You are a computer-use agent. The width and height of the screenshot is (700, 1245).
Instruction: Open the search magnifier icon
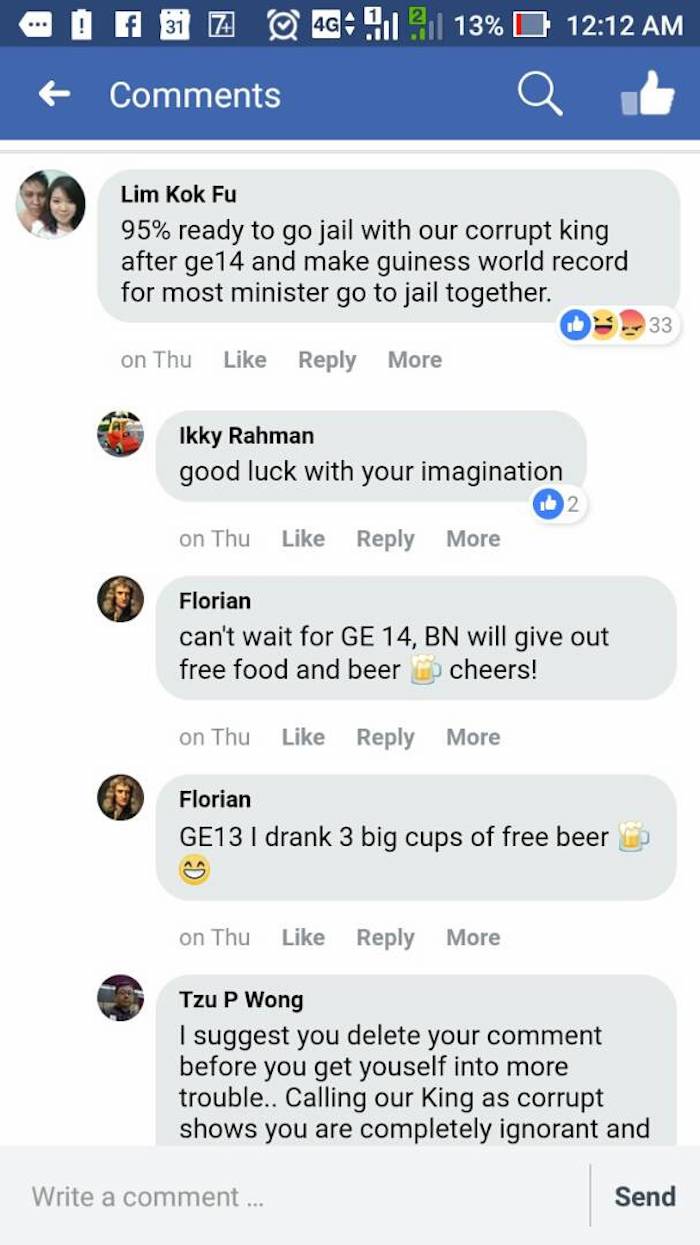click(x=539, y=94)
